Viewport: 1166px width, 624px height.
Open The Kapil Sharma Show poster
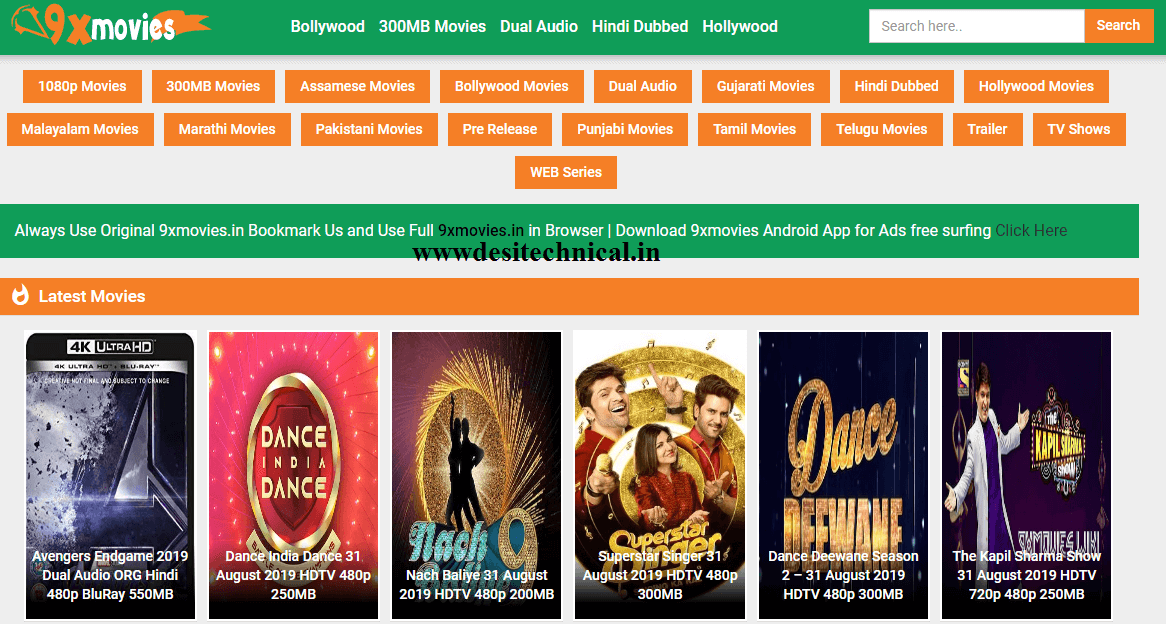[1026, 475]
